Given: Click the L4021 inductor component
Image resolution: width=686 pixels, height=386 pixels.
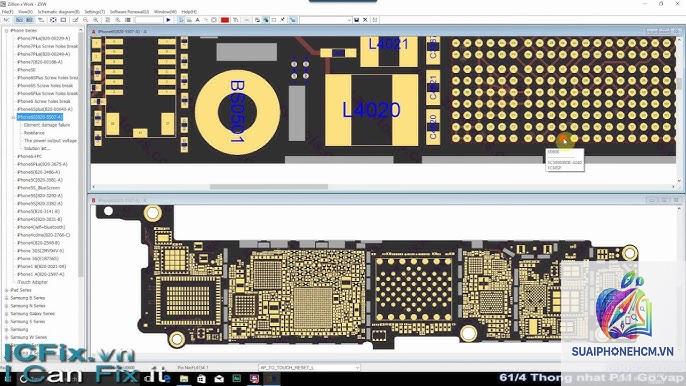Looking at the screenshot, I should (388, 52).
